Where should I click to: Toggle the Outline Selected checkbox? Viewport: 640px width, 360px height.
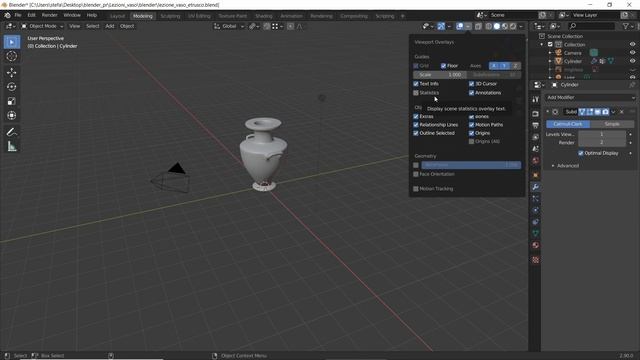tap(416, 133)
